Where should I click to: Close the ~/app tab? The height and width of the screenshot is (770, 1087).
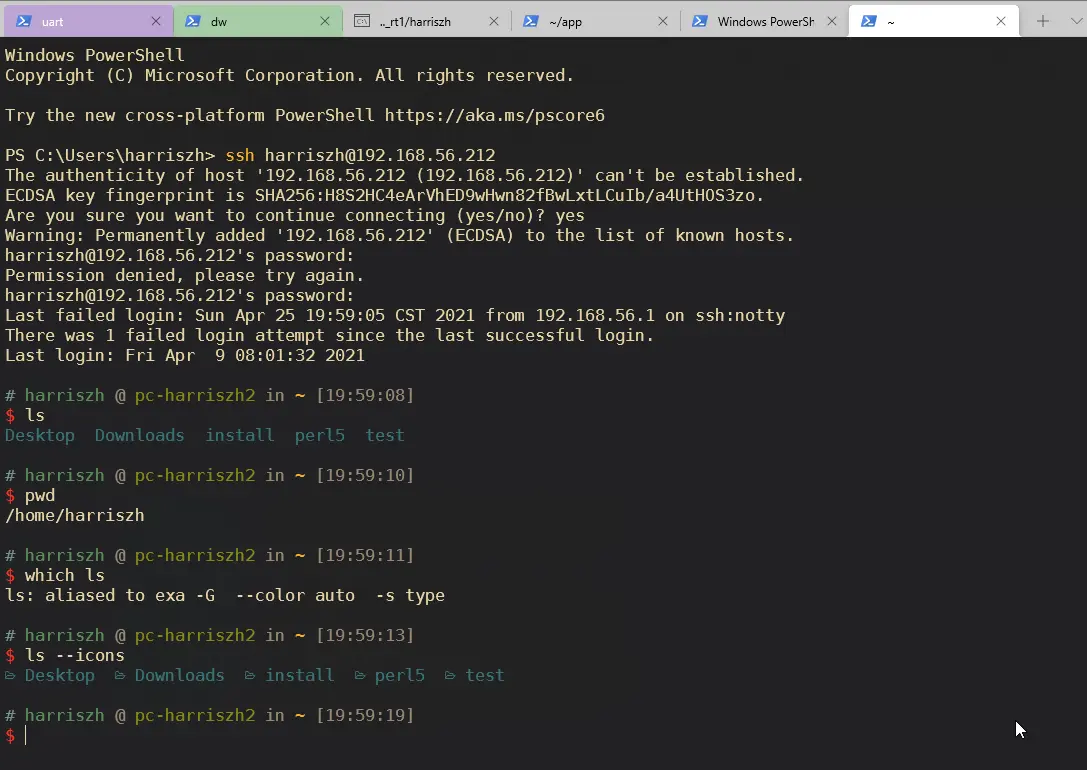(x=663, y=21)
